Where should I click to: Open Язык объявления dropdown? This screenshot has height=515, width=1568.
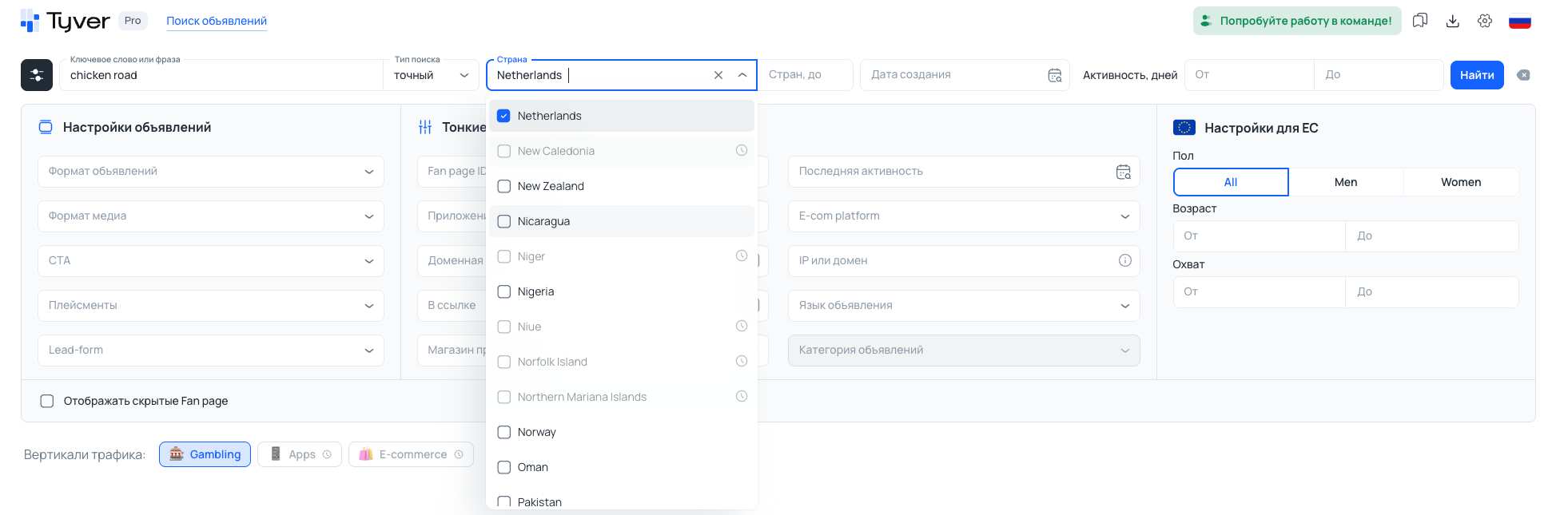click(964, 306)
